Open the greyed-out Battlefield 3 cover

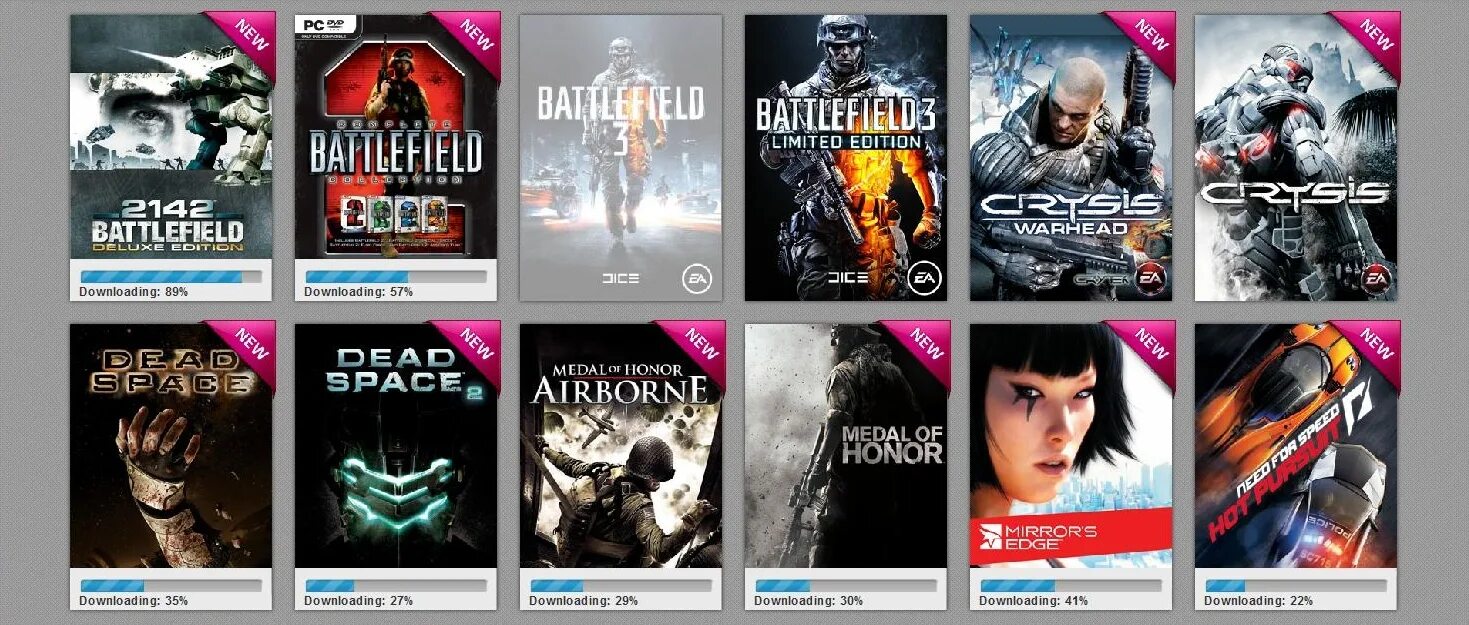[x=621, y=157]
